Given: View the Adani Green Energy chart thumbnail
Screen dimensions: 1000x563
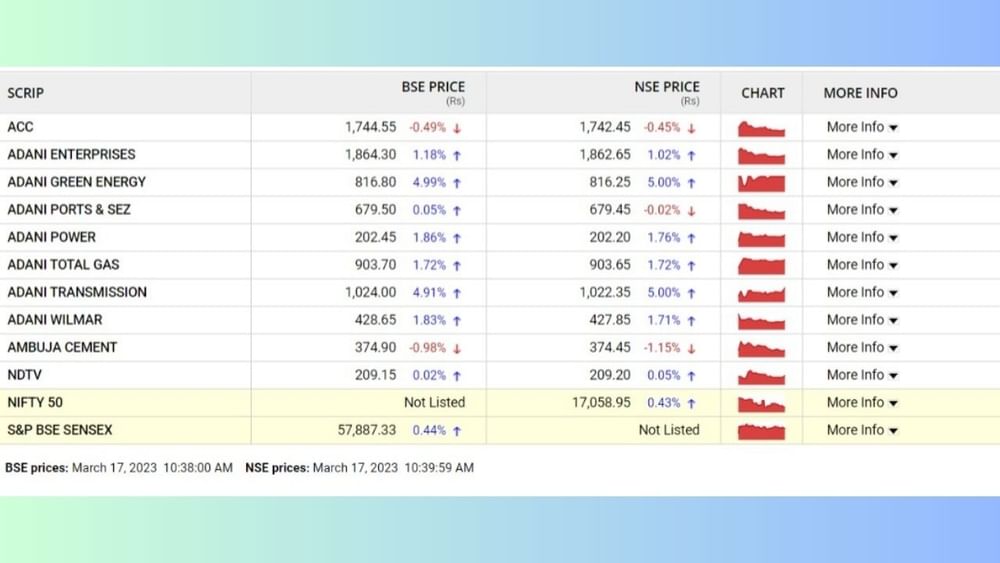Looking at the screenshot, I should point(761,183).
